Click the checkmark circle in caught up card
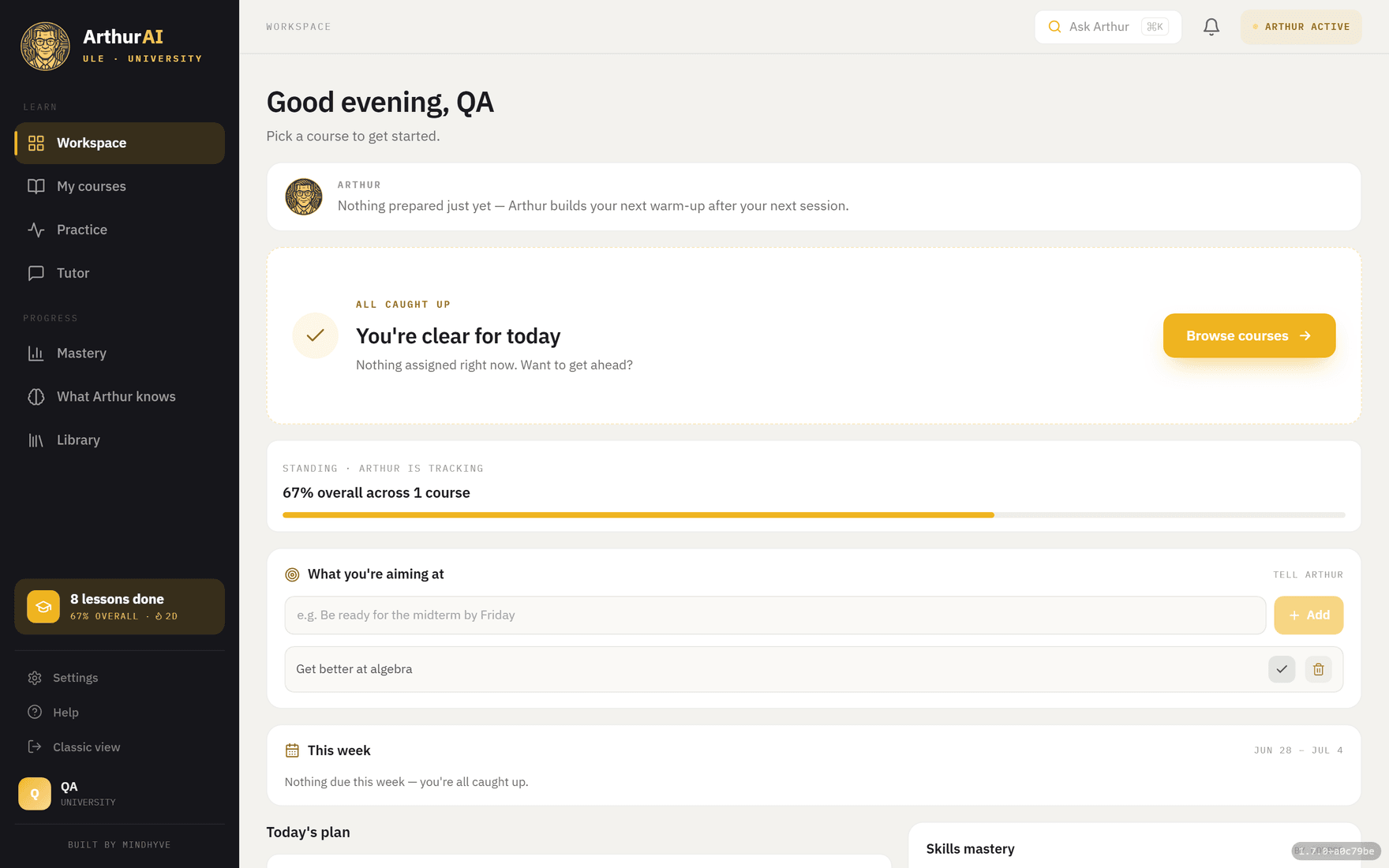This screenshot has height=868, width=1389. pos(315,335)
